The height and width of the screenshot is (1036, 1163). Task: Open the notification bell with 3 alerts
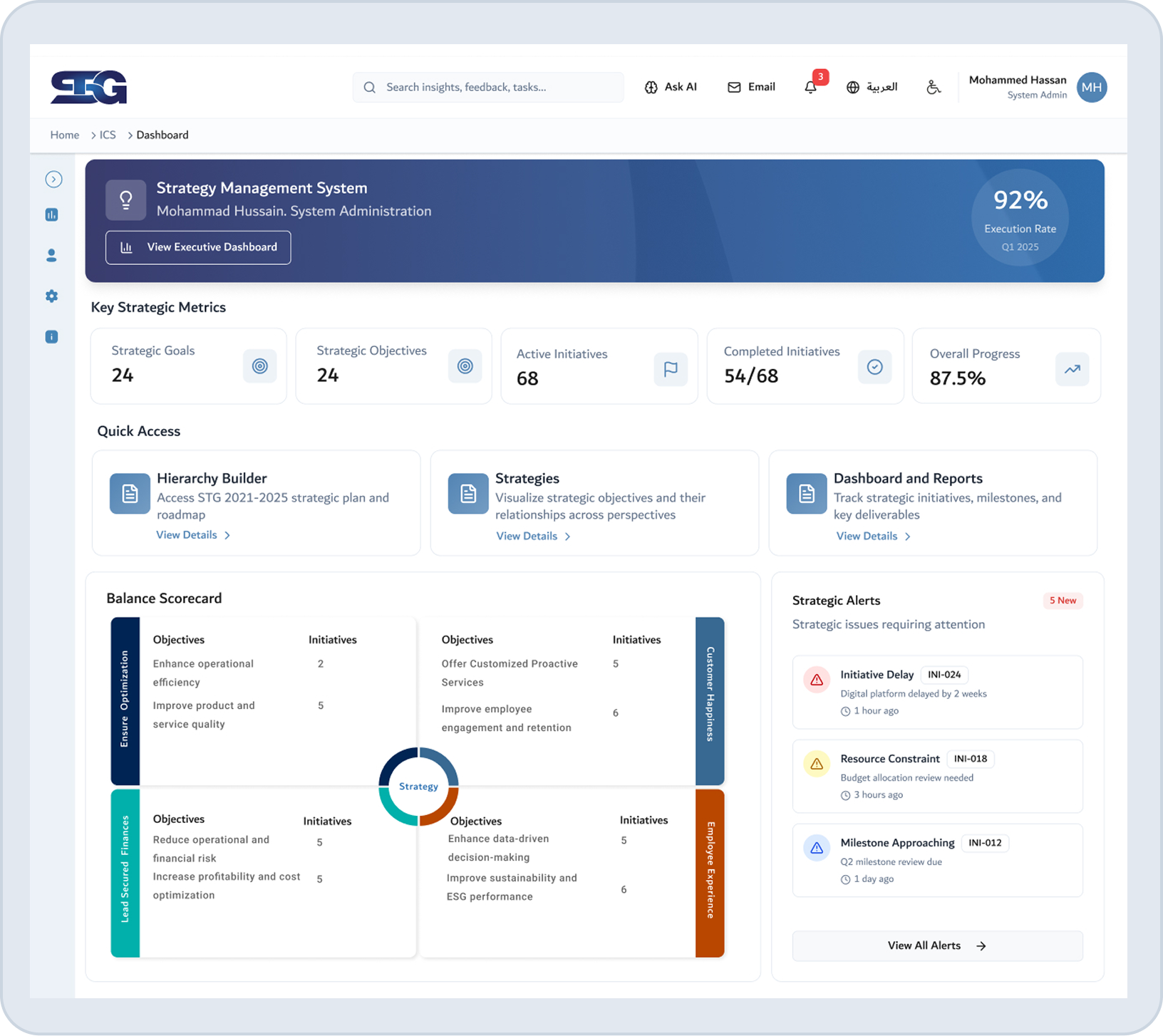(x=811, y=87)
